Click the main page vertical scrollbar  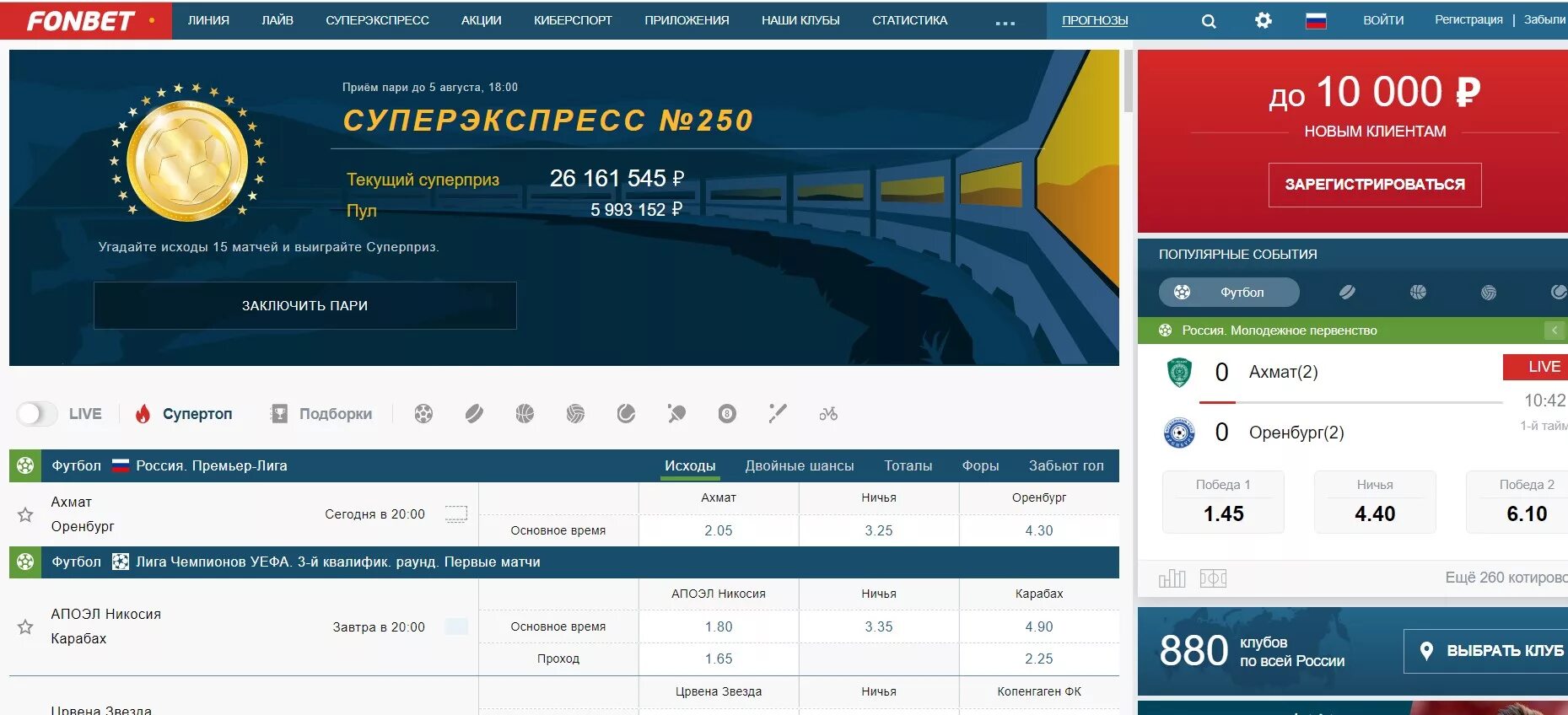point(1128,81)
